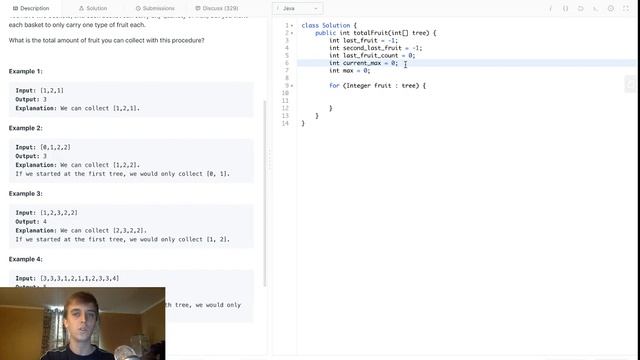Click the line 'int max = 0;'
This screenshot has width=640, height=360.
[x=349, y=71]
